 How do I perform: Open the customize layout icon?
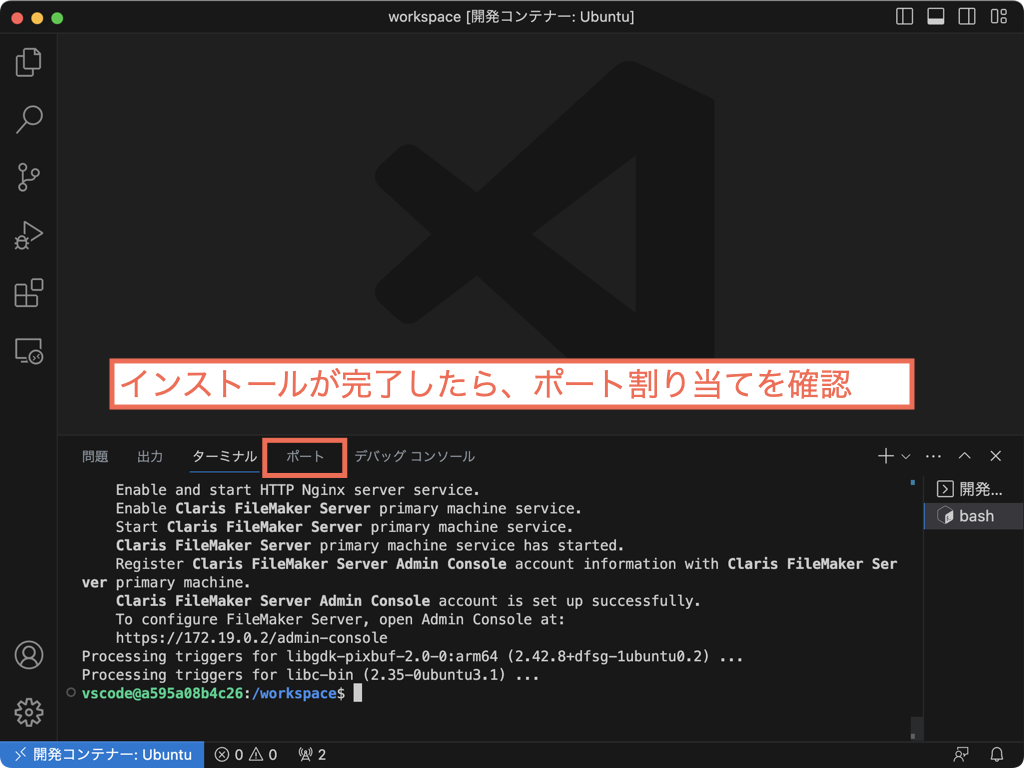coord(999,16)
